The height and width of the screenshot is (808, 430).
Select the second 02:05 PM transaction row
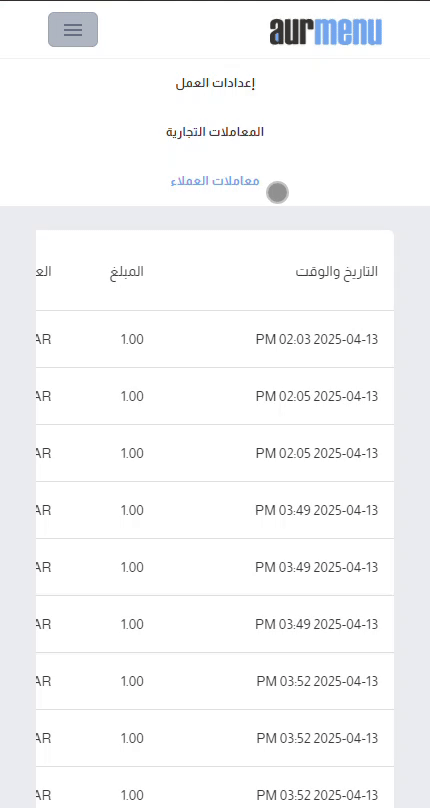click(215, 453)
